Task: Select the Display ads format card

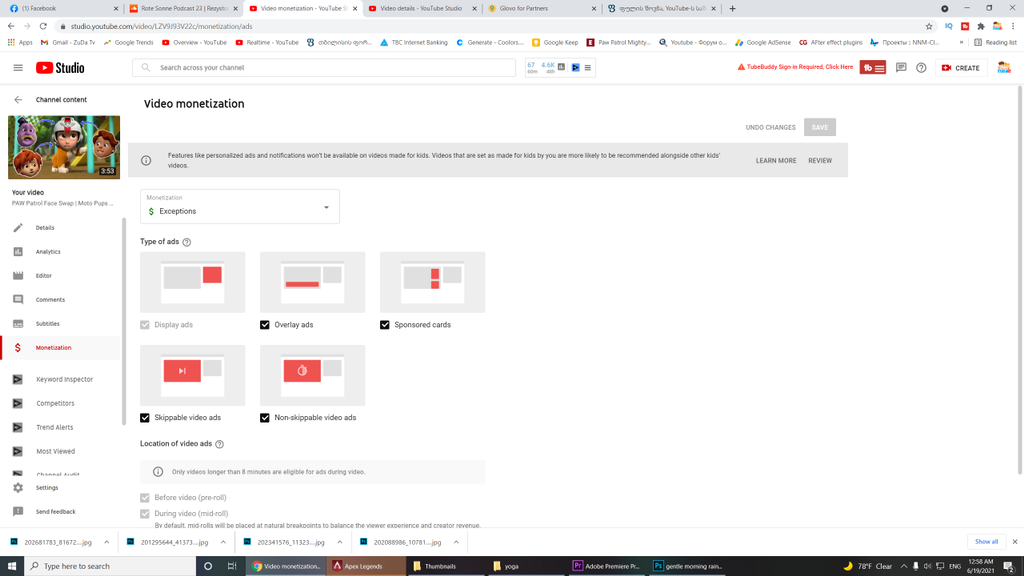Action: point(193,283)
